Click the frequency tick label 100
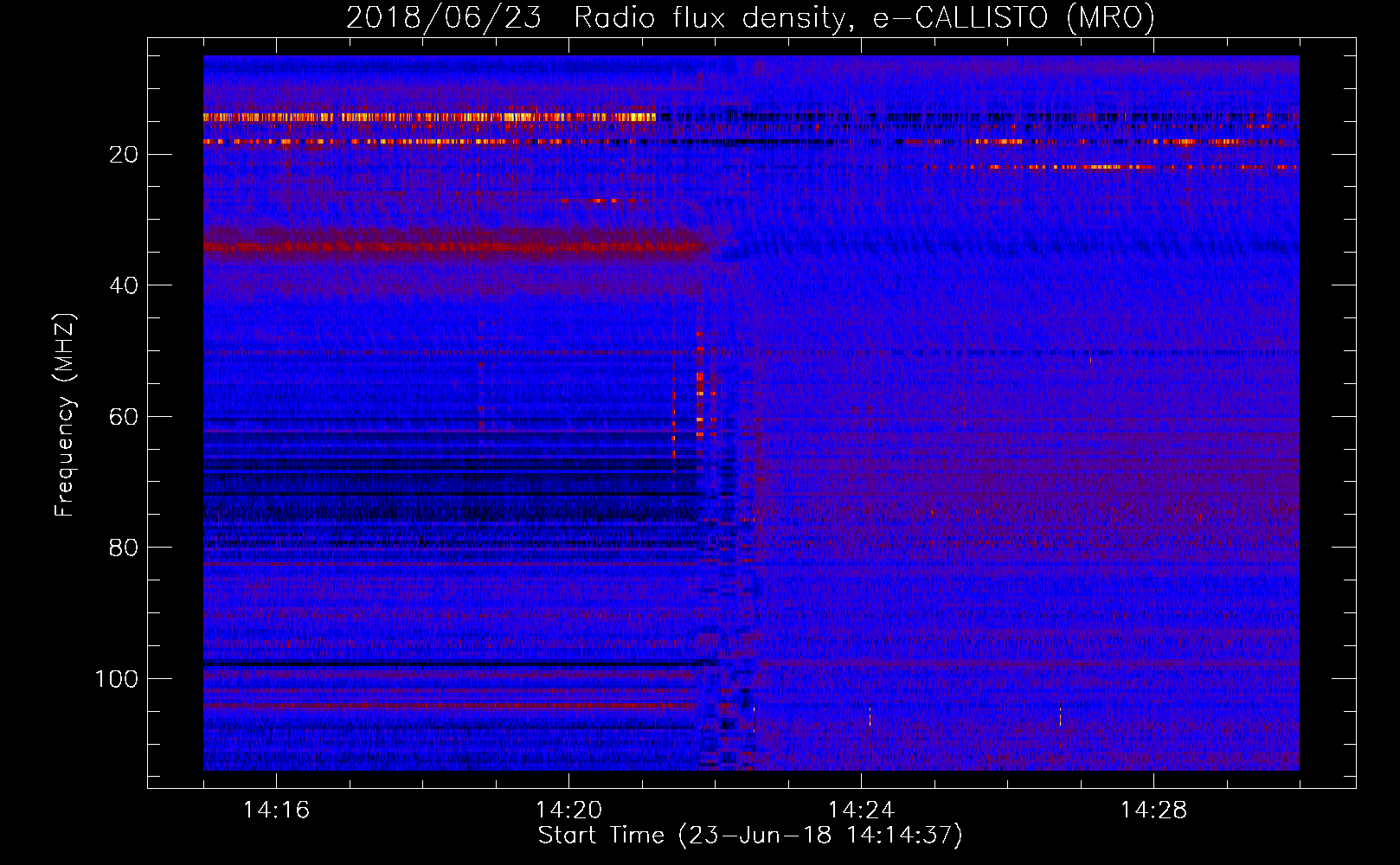Image resolution: width=1400 pixels, height=865 pixels. click(117, 679)
